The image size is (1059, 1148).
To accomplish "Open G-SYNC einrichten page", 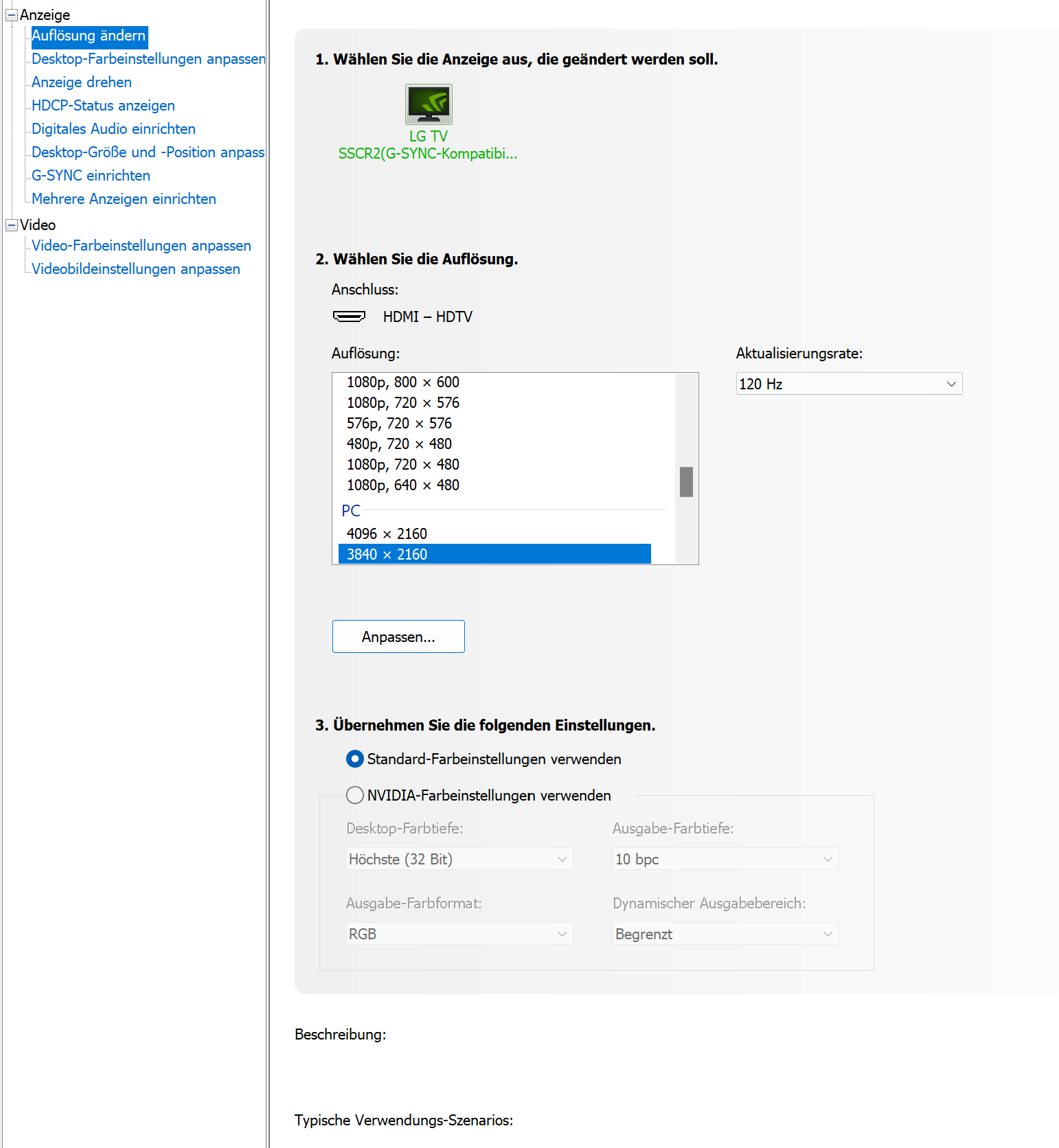I will tap(91, 176).
